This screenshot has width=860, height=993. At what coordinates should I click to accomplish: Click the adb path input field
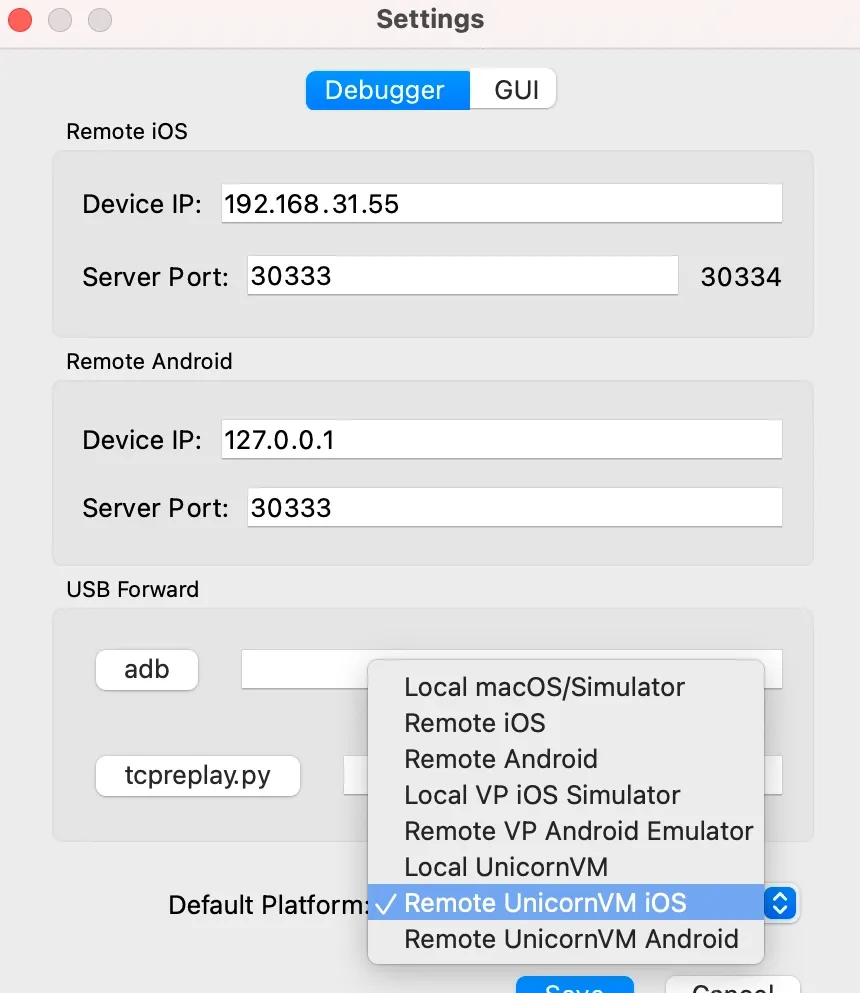click(x=512, y=669)
